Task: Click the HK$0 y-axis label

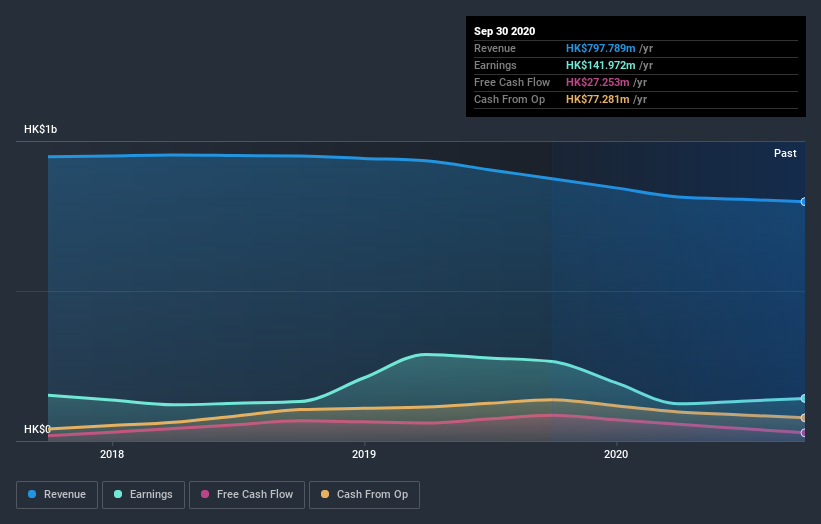Action: 37,429
